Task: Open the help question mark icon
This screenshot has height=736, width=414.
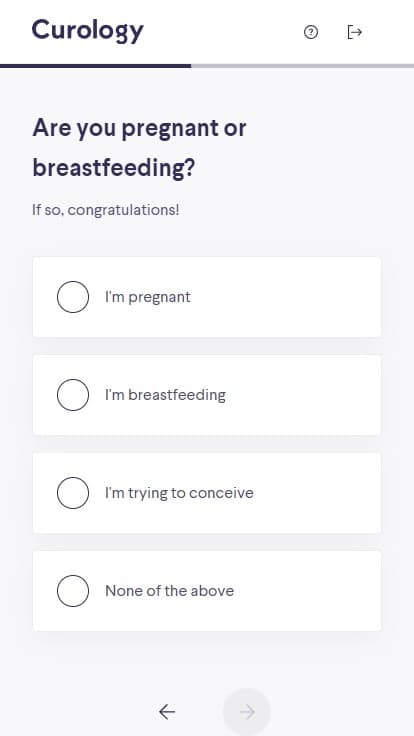Action: coord(311,32)
